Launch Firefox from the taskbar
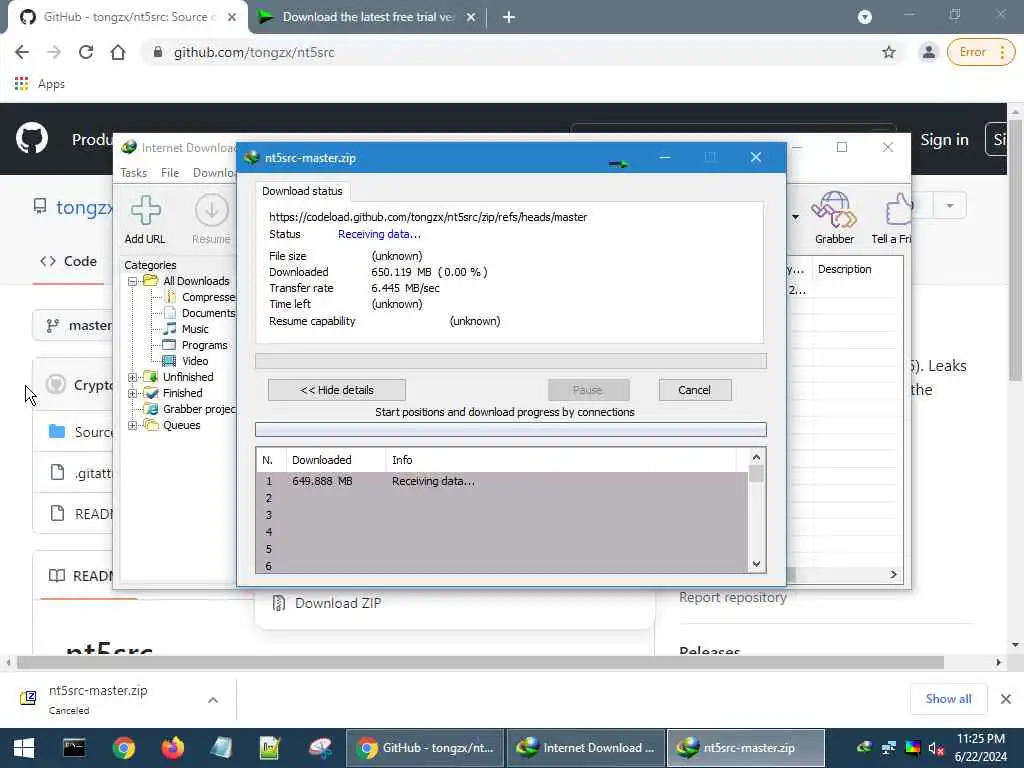Viewport: 1024px width, 768px height. (172, 748)
